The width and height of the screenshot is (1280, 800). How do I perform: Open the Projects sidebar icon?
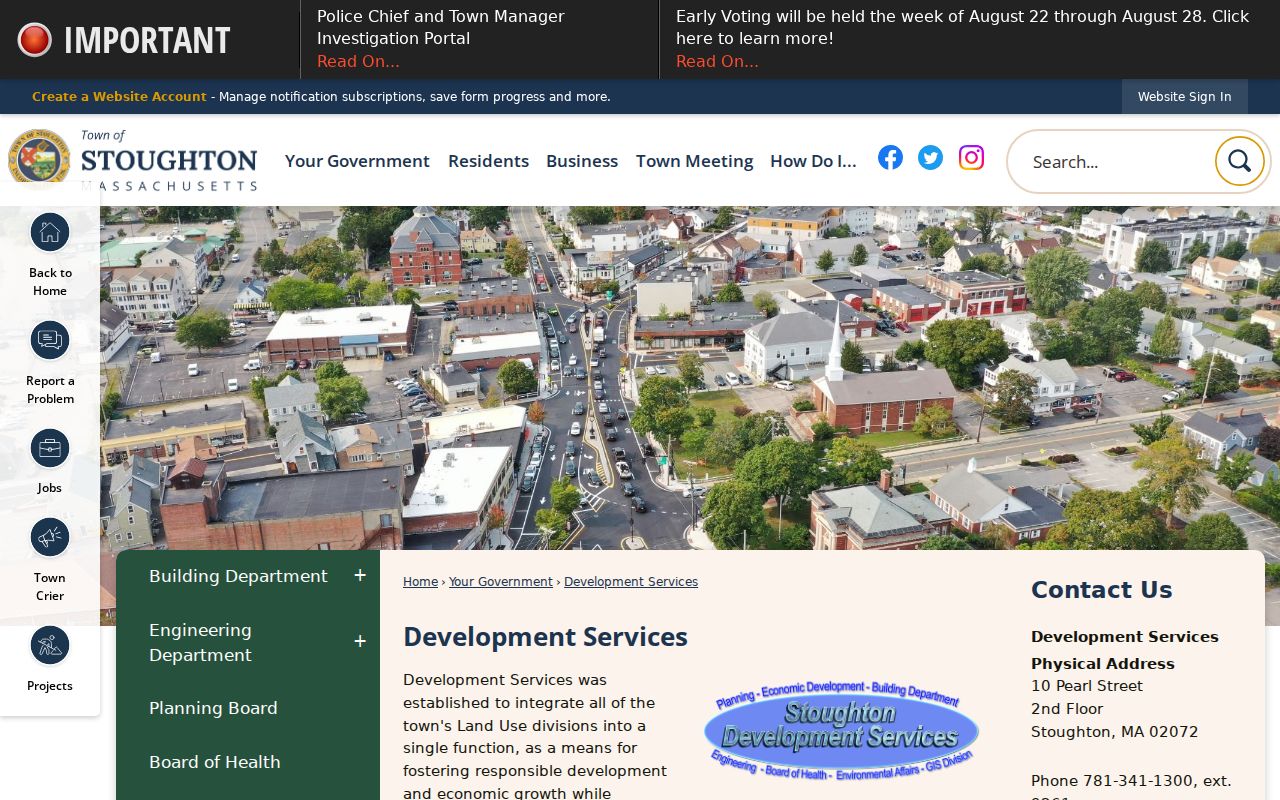coord(50,646)
